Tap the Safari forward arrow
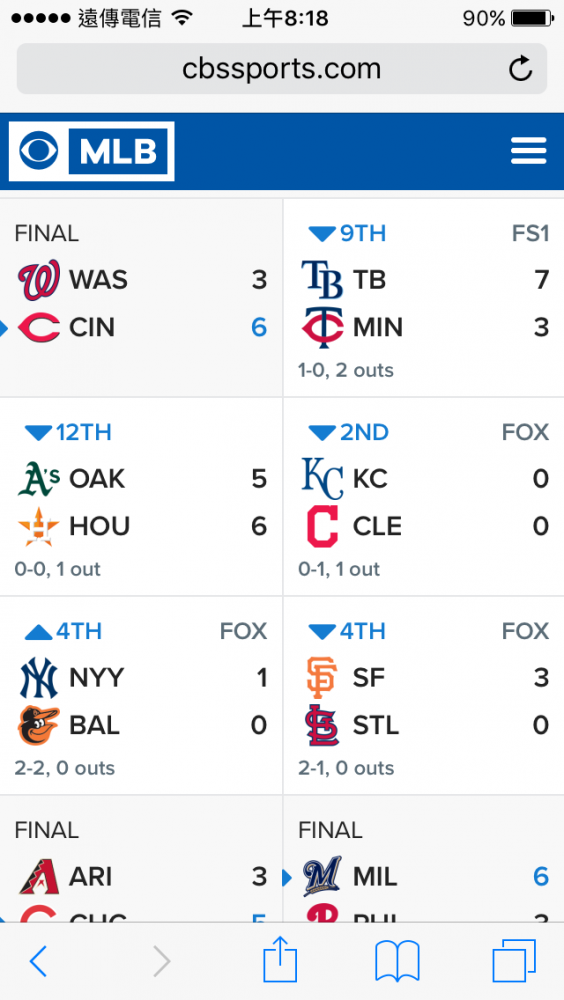This screenshot has width=564, height=1000. [162, 961]
